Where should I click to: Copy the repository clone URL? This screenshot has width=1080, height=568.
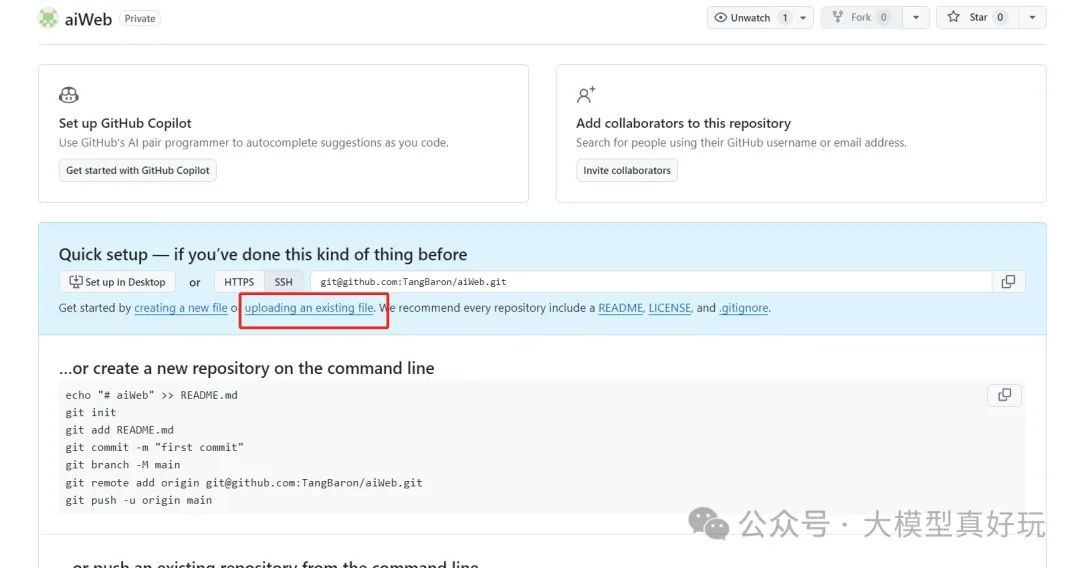1008,282
